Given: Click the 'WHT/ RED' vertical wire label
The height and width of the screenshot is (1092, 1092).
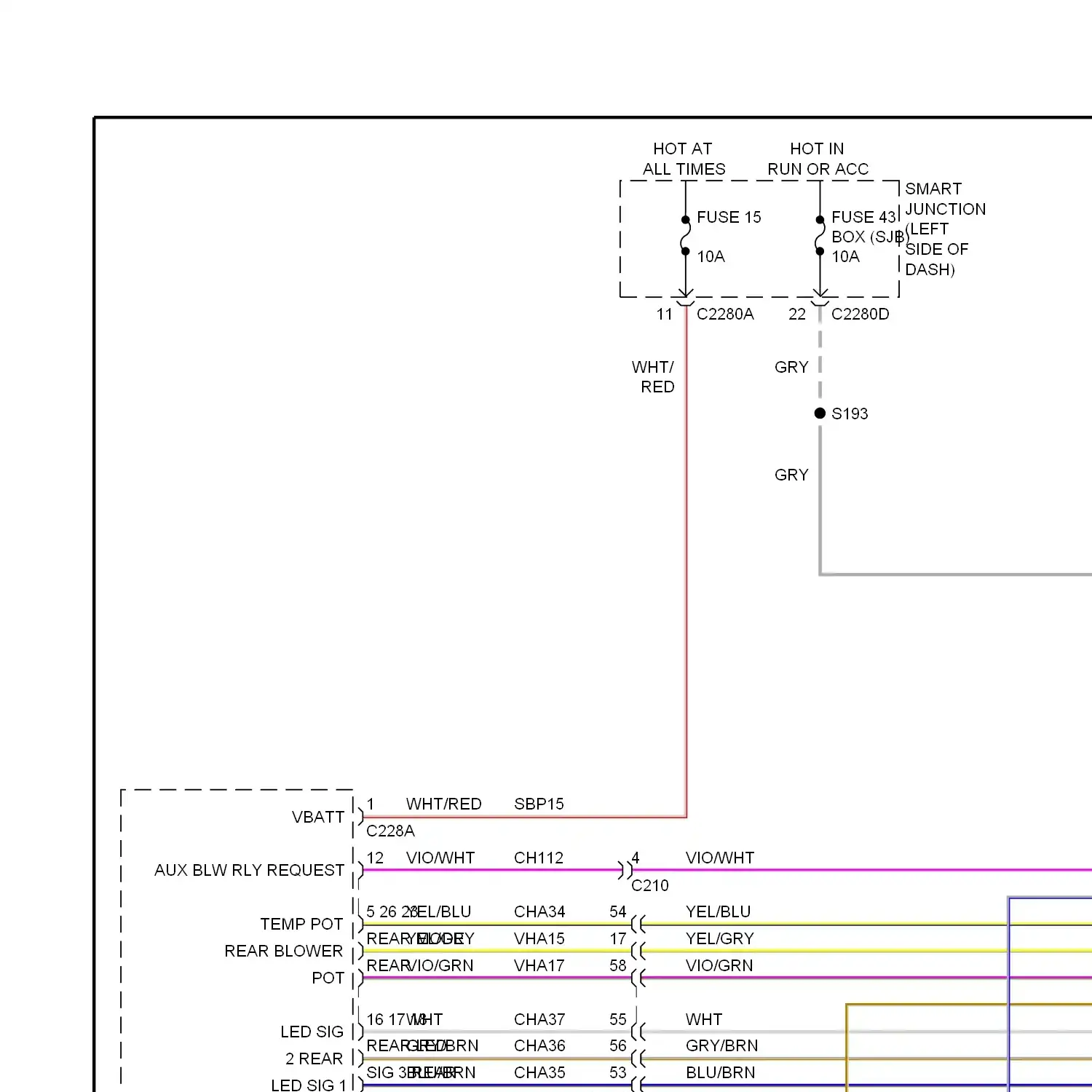Looking at the screenshot, I should click(653, 377).
